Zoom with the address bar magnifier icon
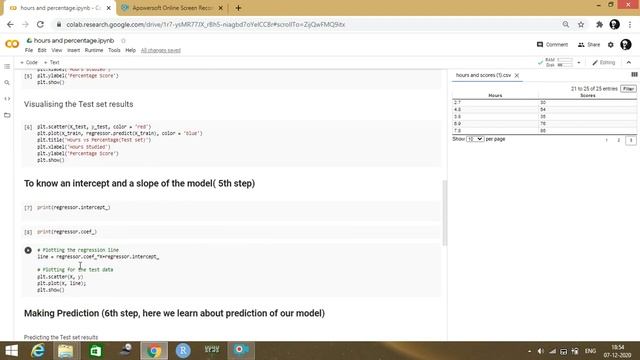Screen dimensions: 640x360 click(x=566, y=24)
